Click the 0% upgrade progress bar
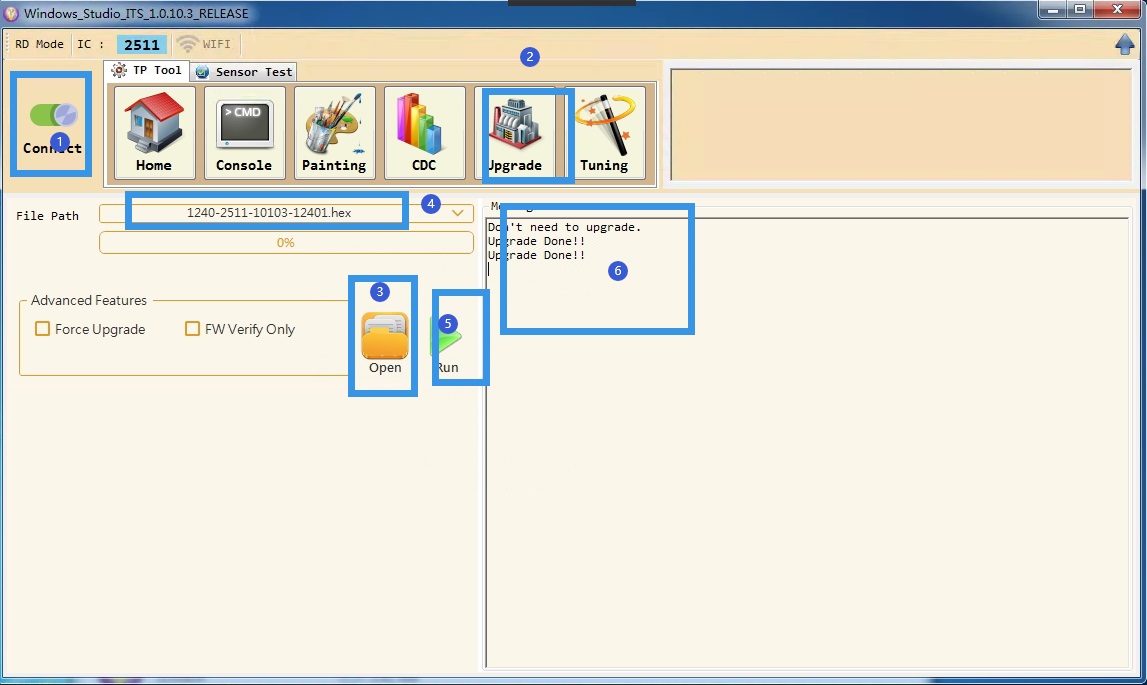 [x=285, y=243]
